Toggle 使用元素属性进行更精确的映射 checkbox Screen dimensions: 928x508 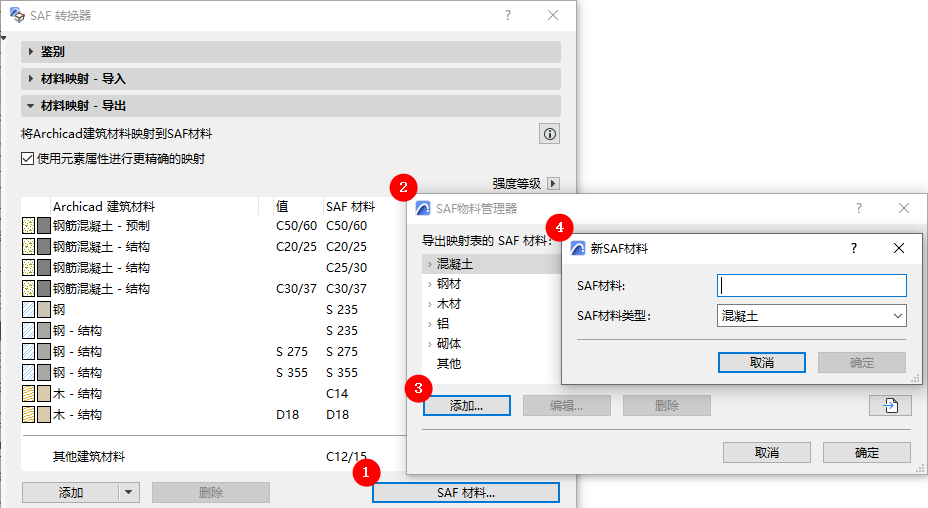(x=27, y=159)
